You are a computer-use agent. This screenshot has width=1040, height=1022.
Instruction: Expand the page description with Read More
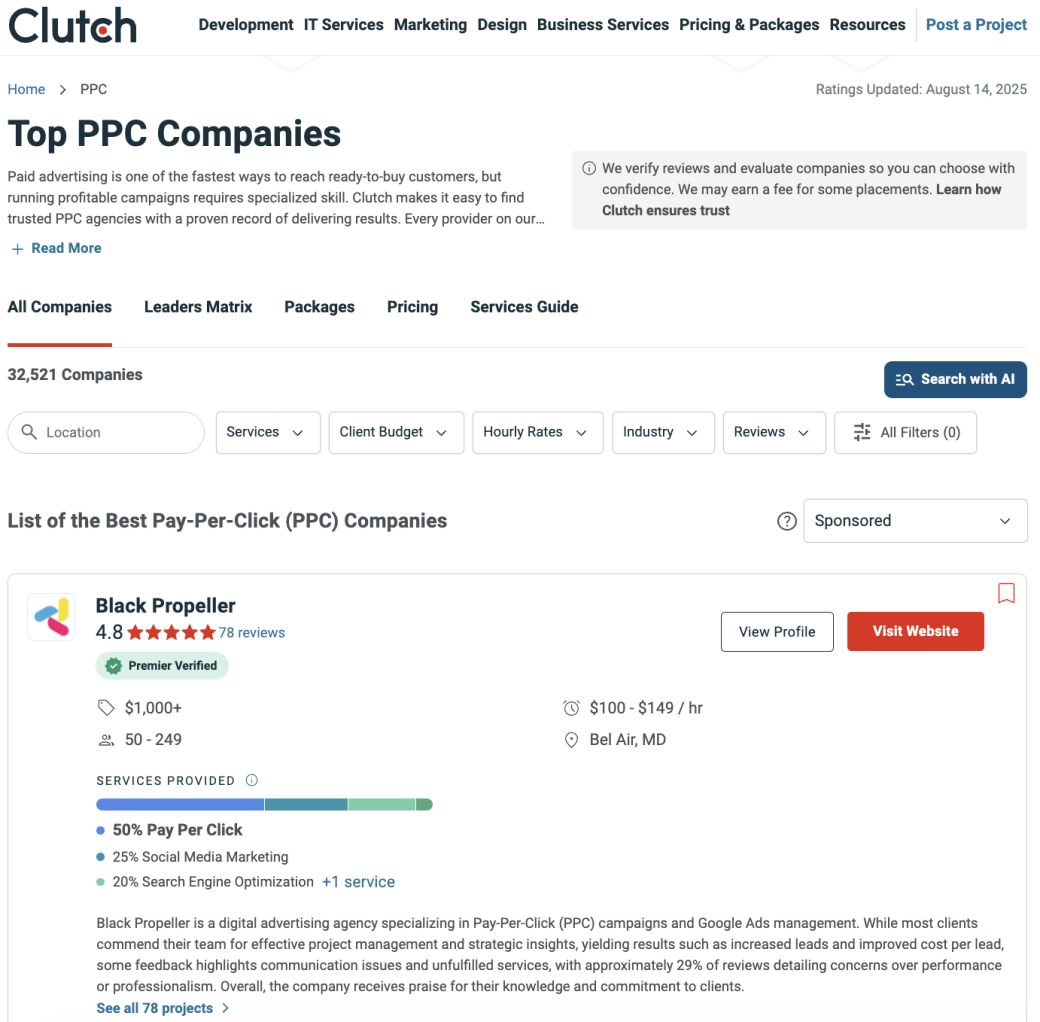[x=56, y=247]
